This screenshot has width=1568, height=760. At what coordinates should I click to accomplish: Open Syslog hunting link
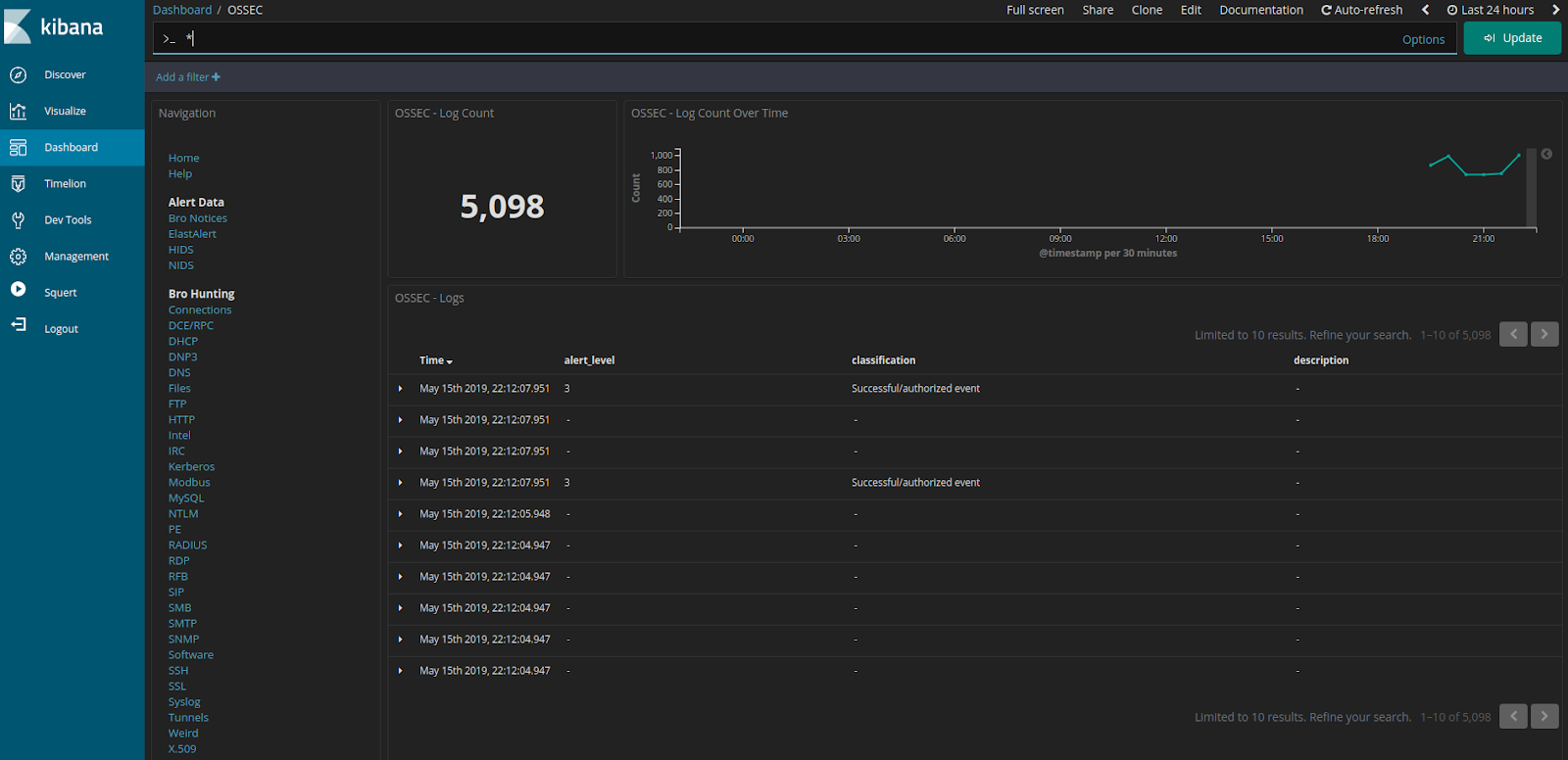tap(184, 701)
